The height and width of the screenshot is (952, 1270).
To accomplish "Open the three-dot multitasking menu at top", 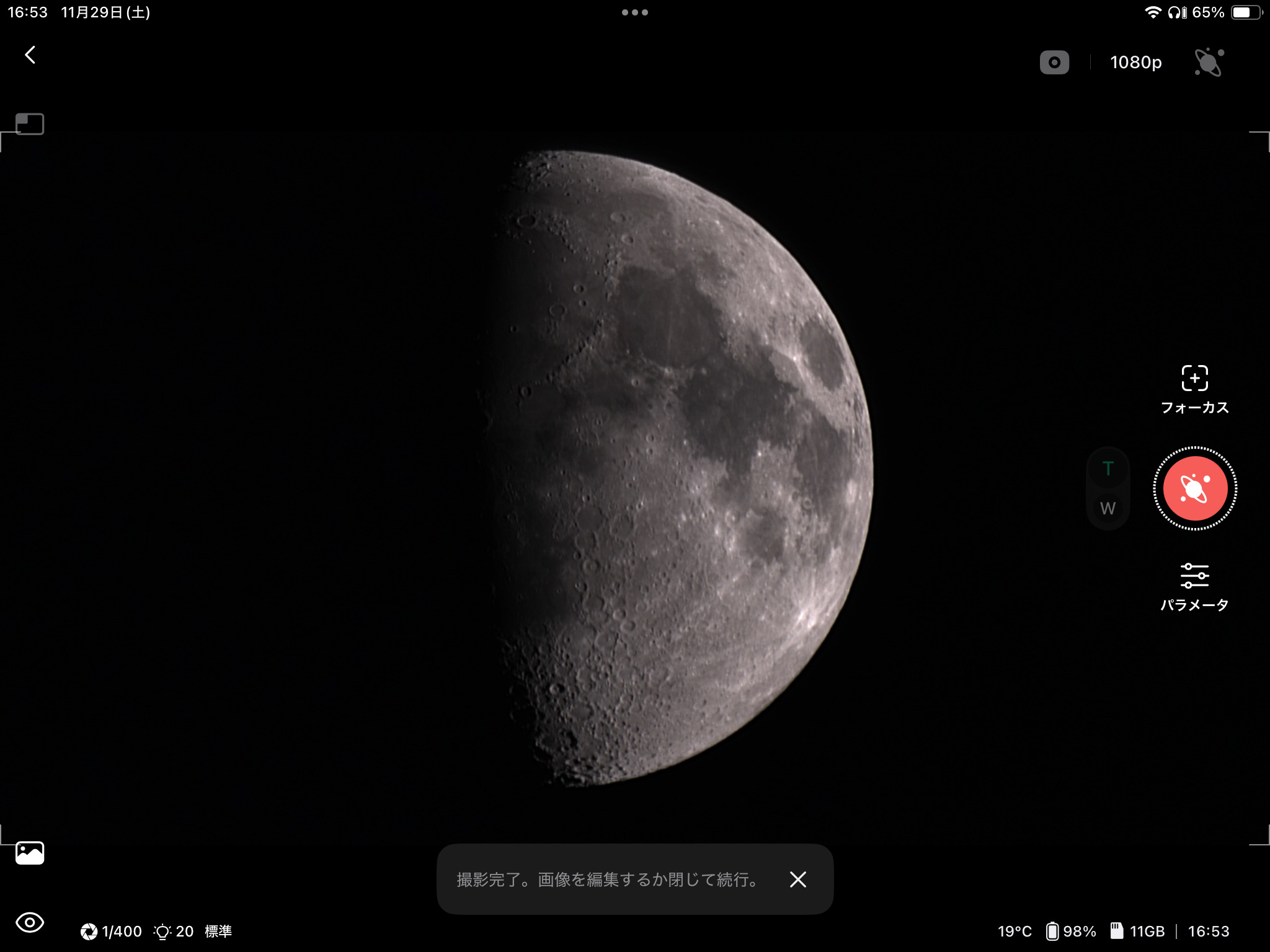I will pos(634,12).
